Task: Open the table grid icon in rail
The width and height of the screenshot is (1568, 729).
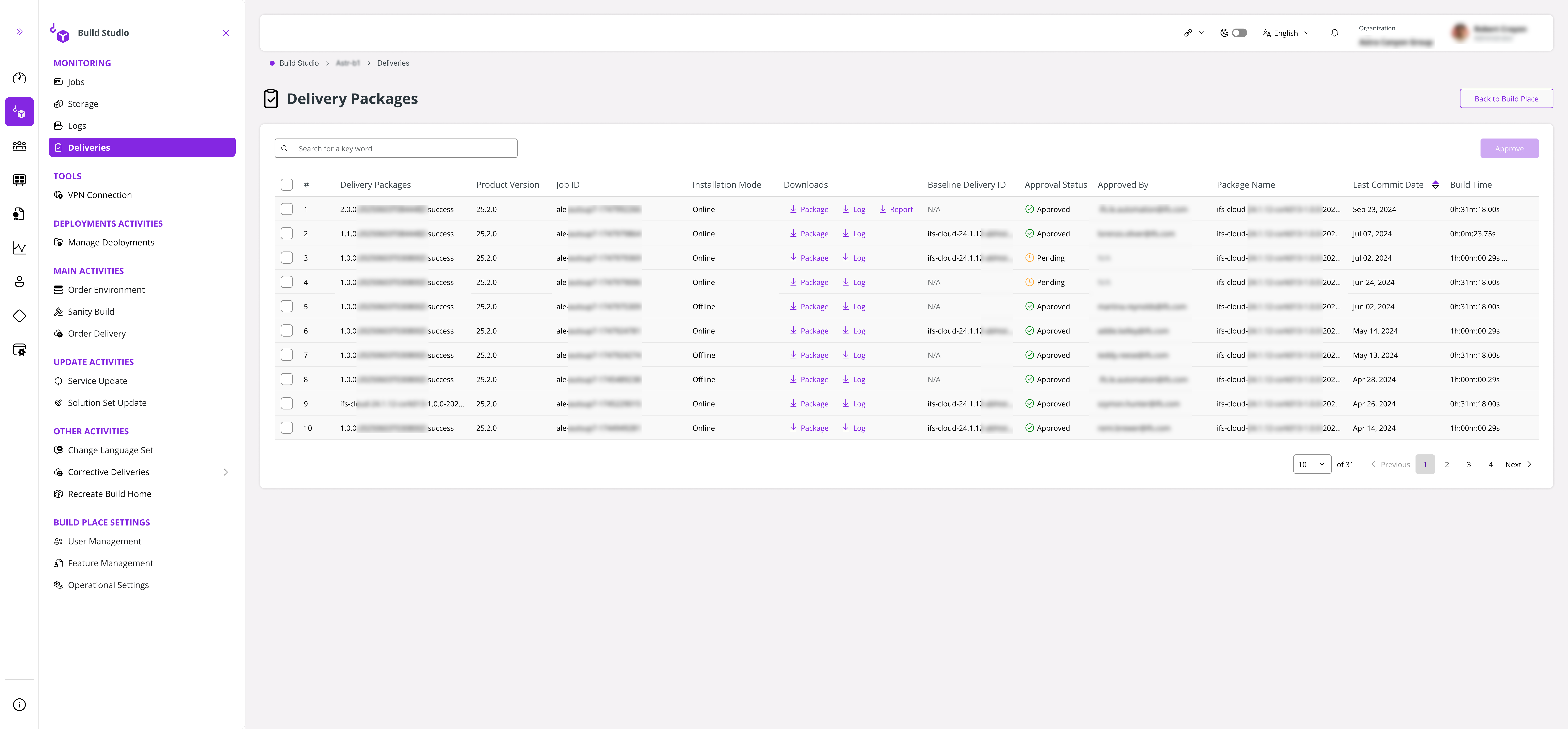Action: [x=19, y=180]
